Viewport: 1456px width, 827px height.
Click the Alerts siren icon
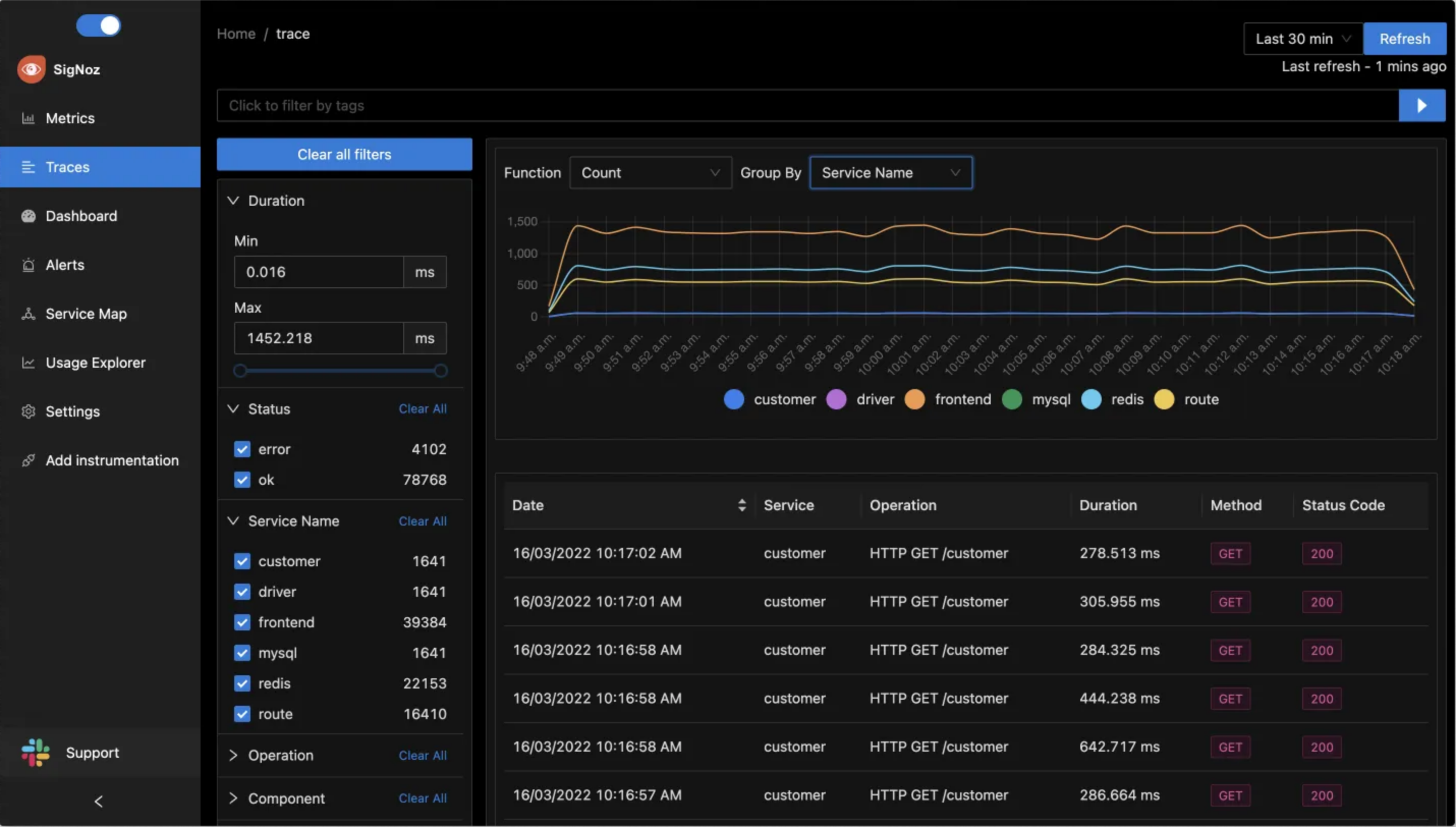pos(29,265)
